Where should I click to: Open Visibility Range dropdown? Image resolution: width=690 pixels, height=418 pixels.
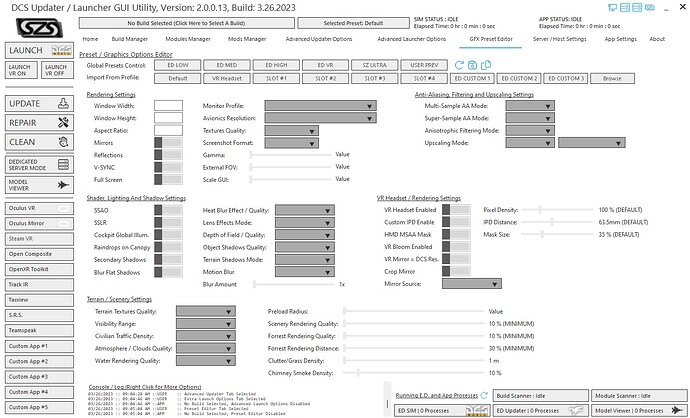pos(206,324)
